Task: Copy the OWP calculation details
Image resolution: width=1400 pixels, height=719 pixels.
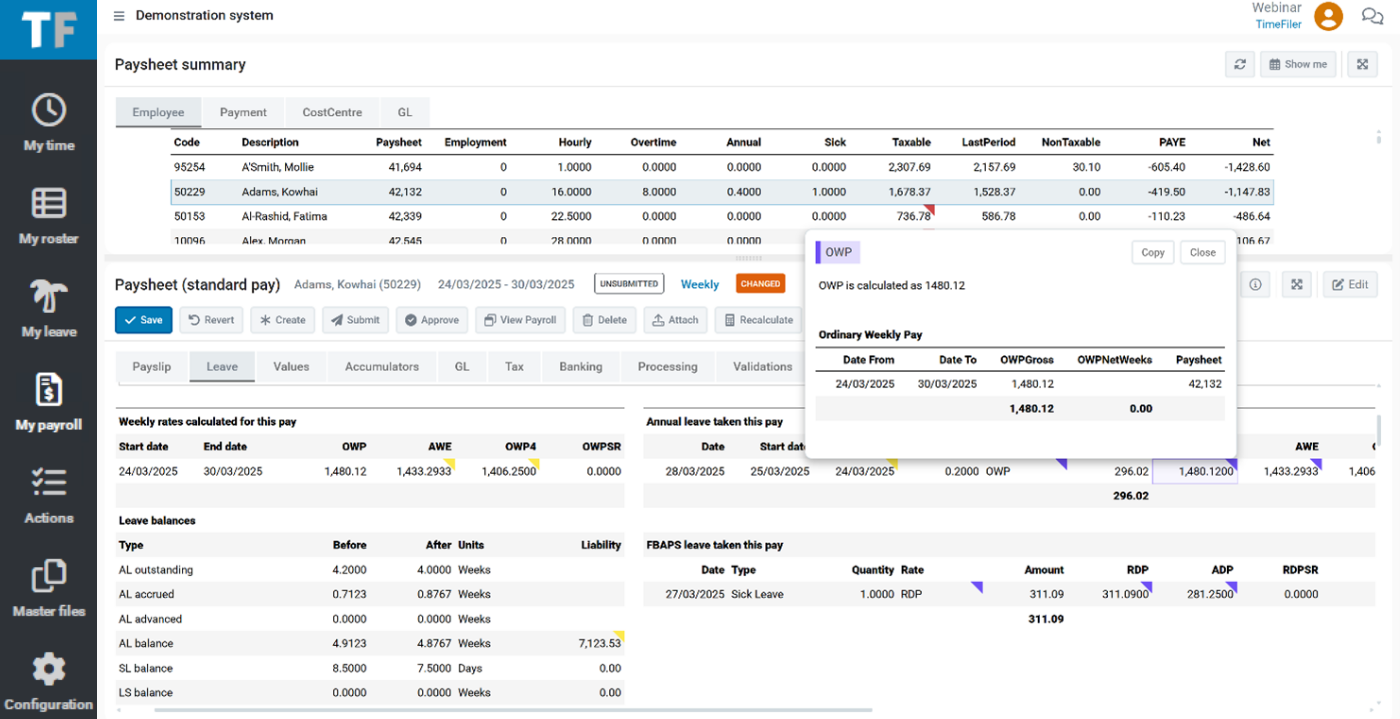Action: coord(1152,253)
